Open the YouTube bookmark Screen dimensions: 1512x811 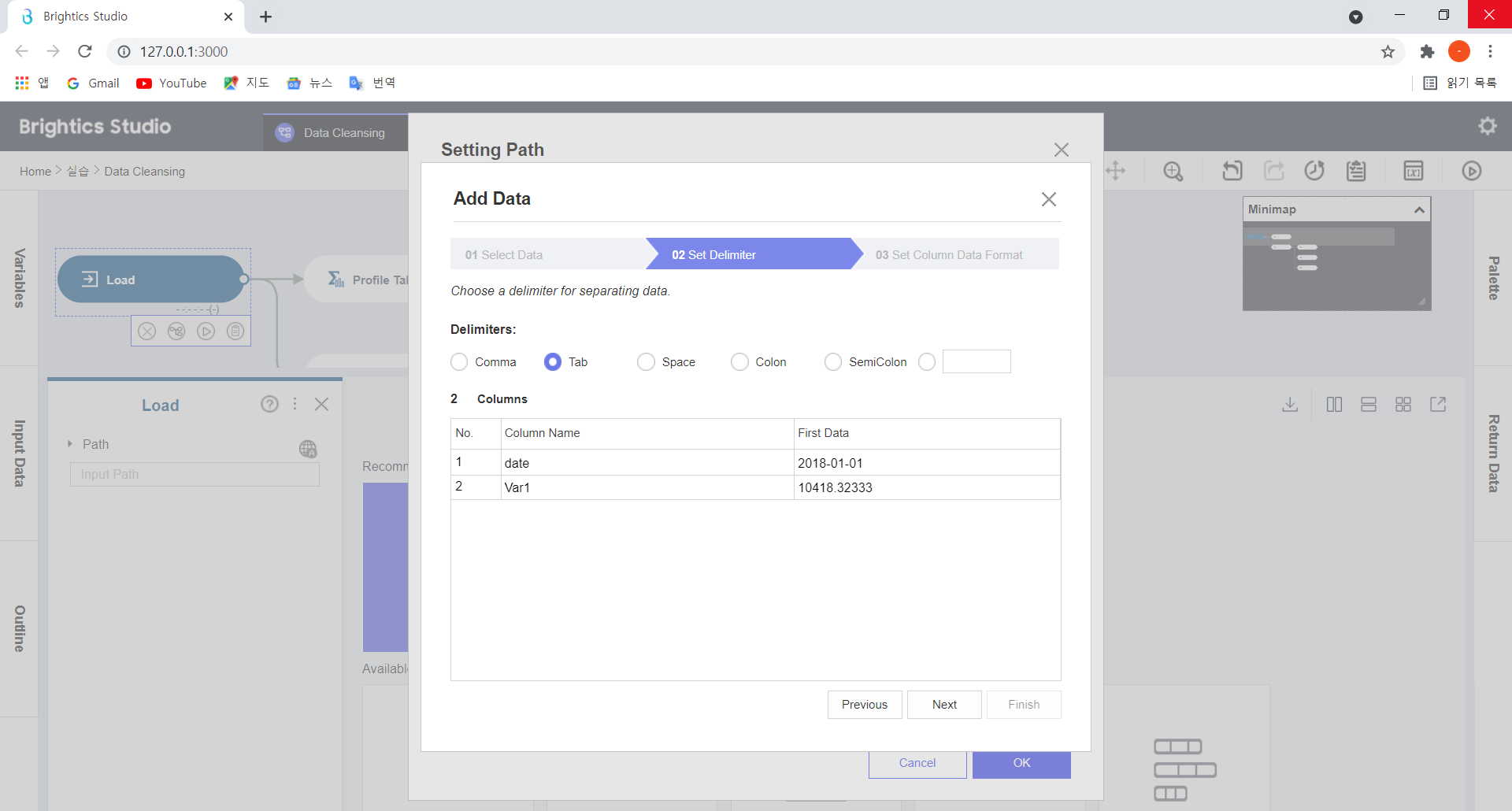pos(172,83)
